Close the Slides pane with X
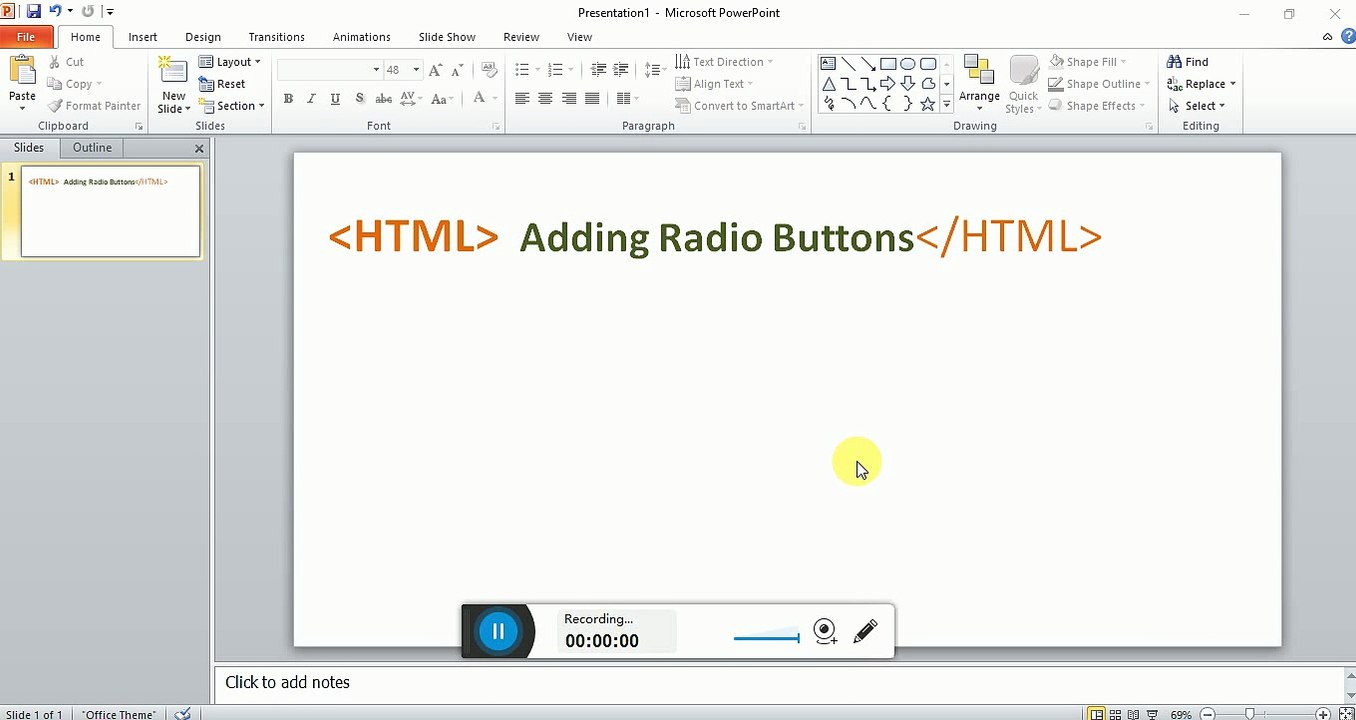This screenshot has height=720, width=1356. pos(199,148)
